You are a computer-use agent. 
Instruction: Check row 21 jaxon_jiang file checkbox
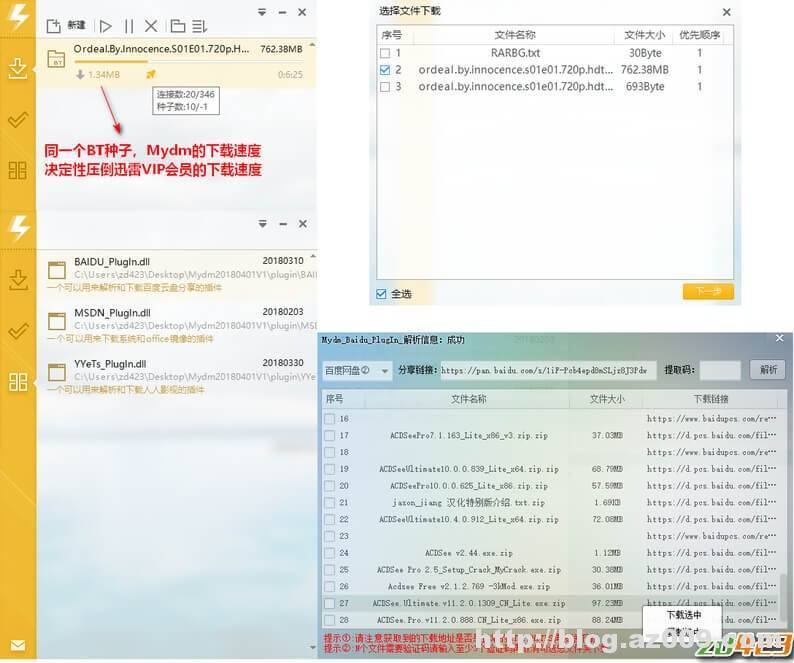pos(330,503)
